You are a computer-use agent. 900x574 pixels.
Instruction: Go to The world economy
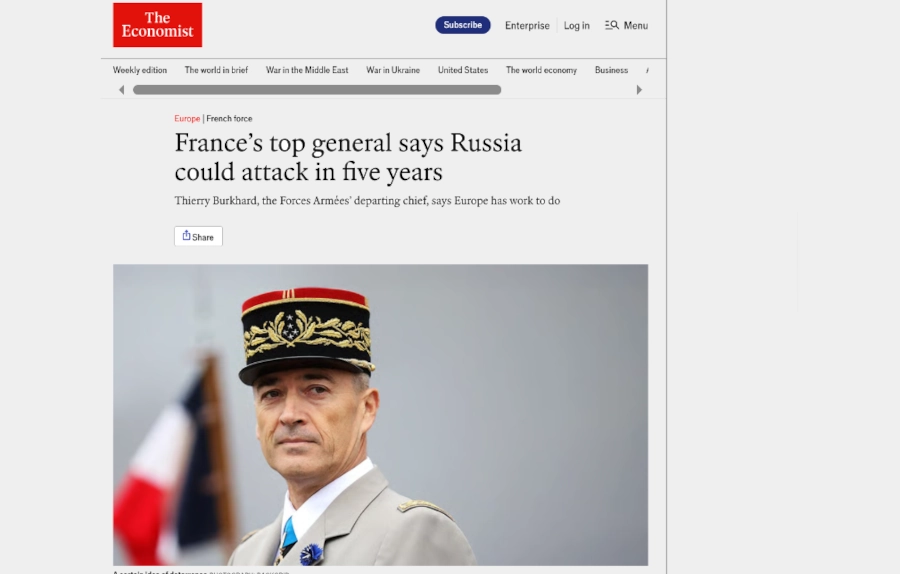(x=541, y=70)
